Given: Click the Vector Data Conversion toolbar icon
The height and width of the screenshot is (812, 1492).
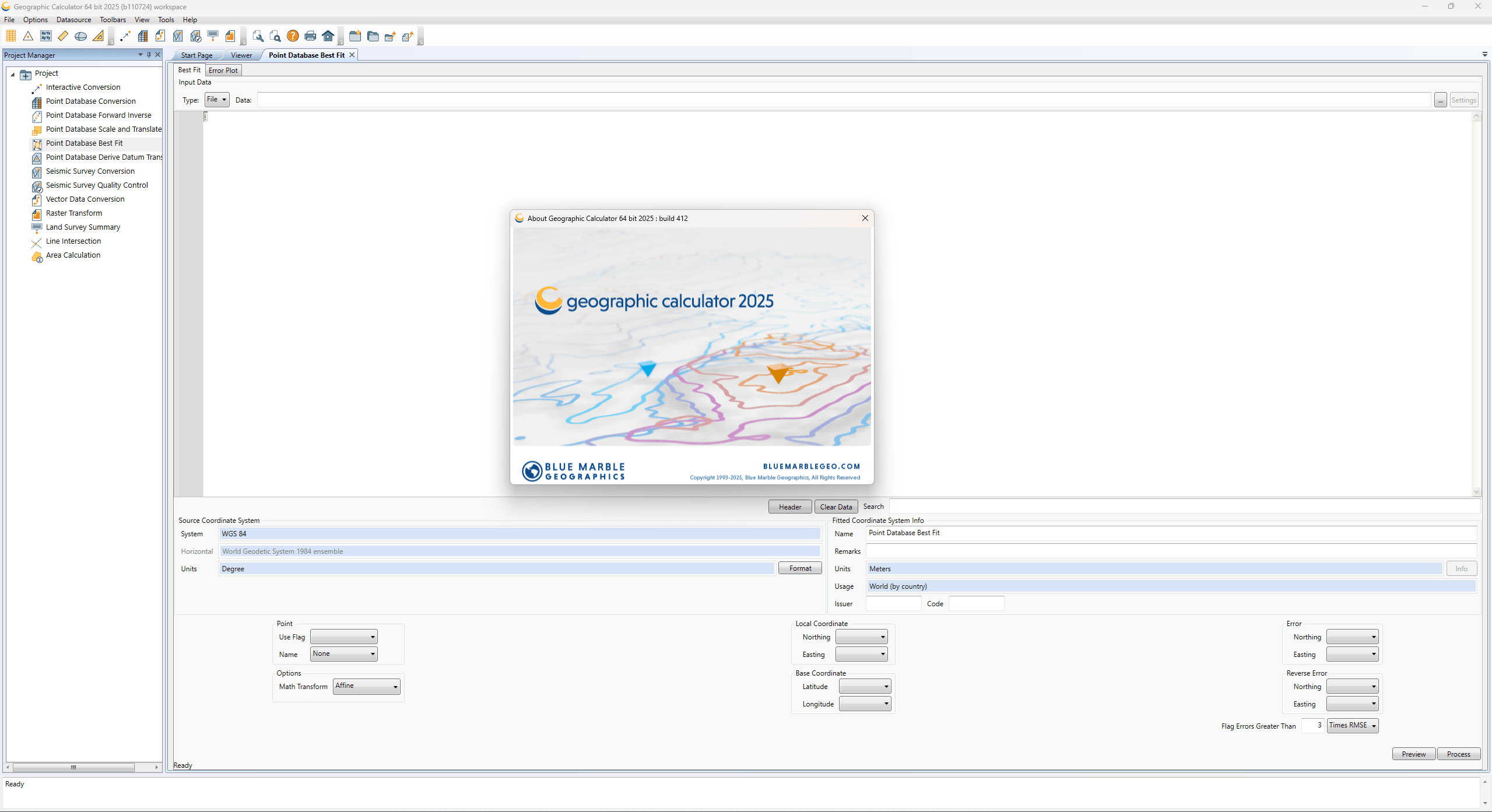Looking at the screenshot, I should 160,36.
